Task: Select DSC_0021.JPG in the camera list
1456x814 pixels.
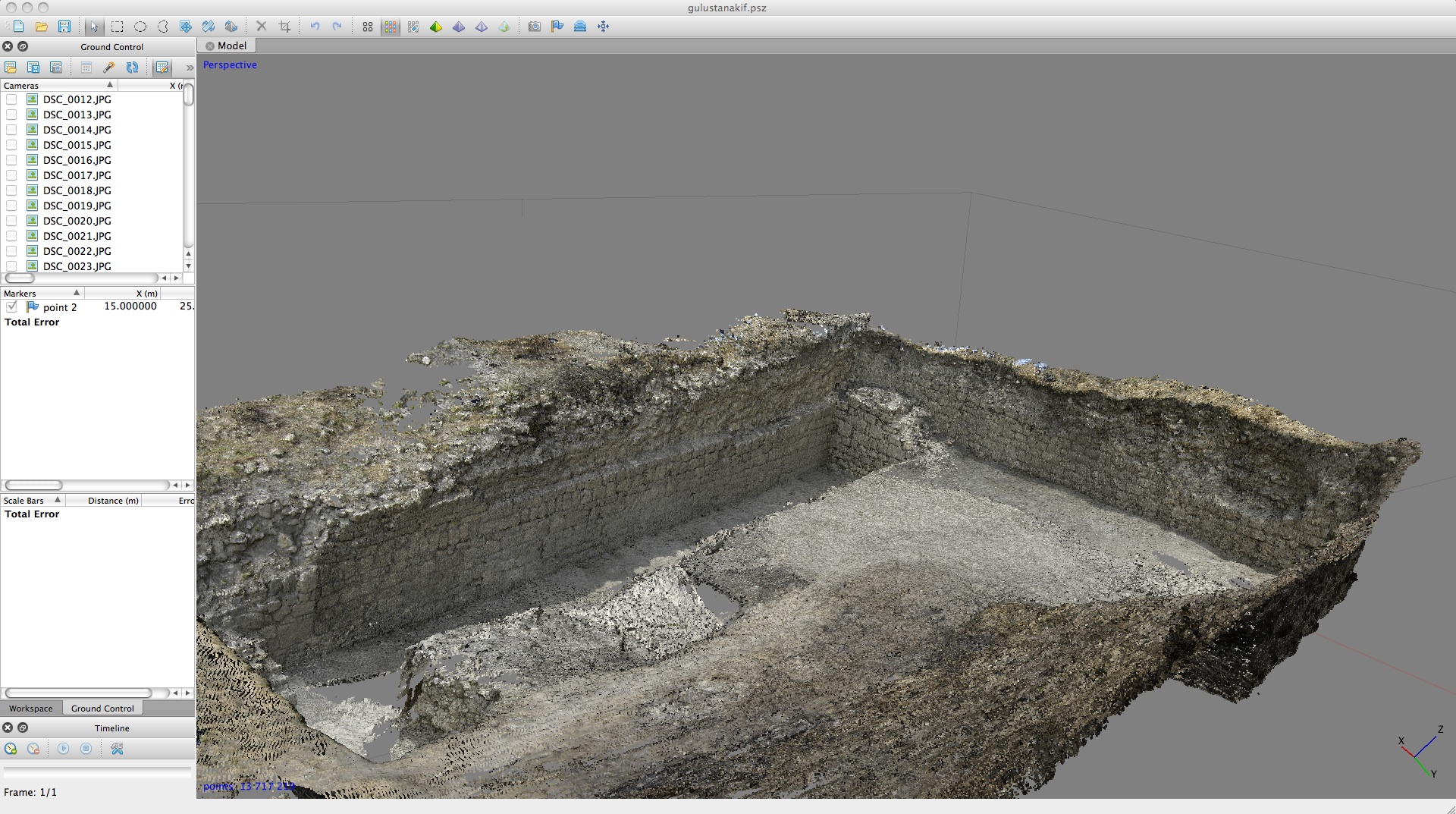Action: click(x=77, y=236)
